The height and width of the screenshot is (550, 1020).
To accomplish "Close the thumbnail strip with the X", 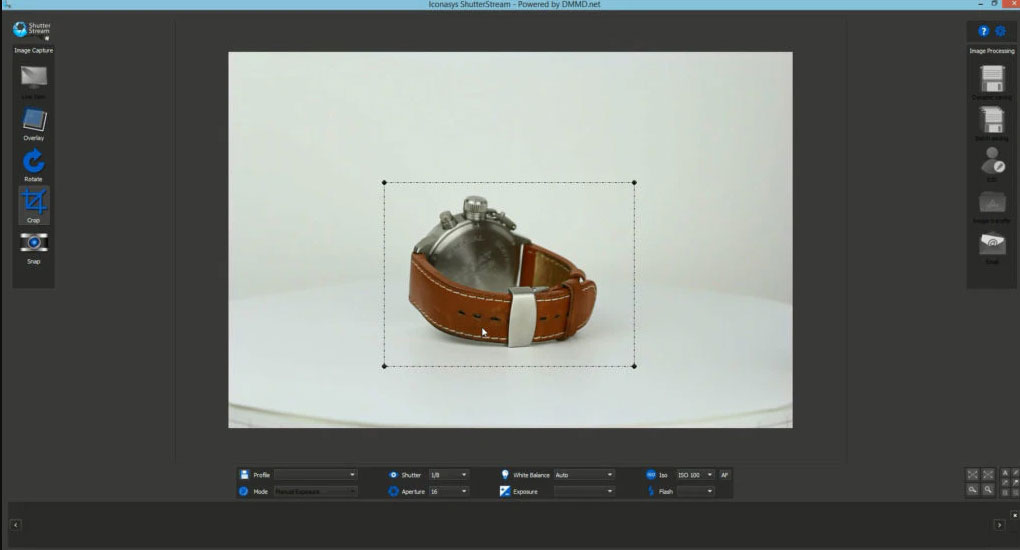I will (x=1014, y=515).
